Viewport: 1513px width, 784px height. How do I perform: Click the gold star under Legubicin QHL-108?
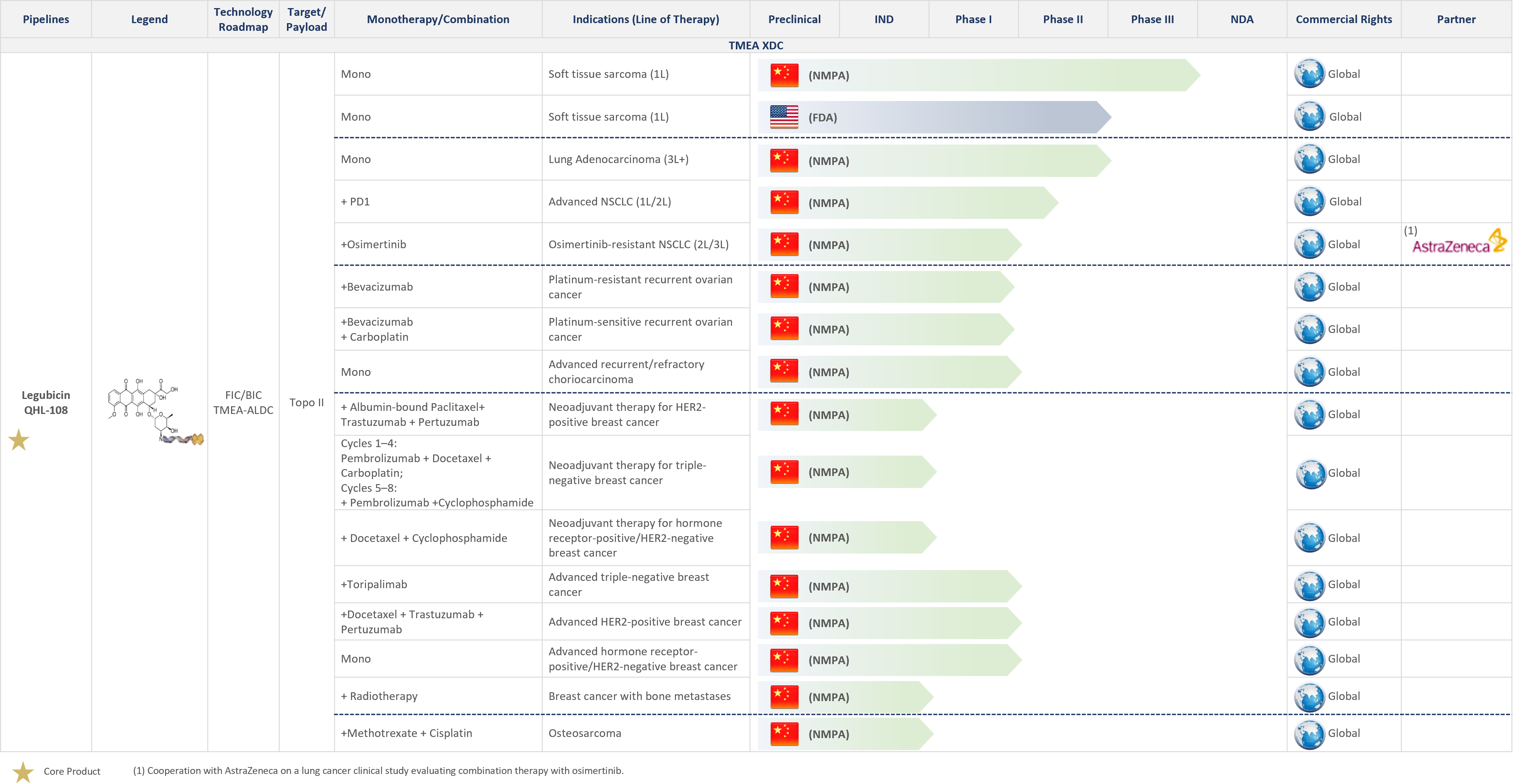(19, 440)
